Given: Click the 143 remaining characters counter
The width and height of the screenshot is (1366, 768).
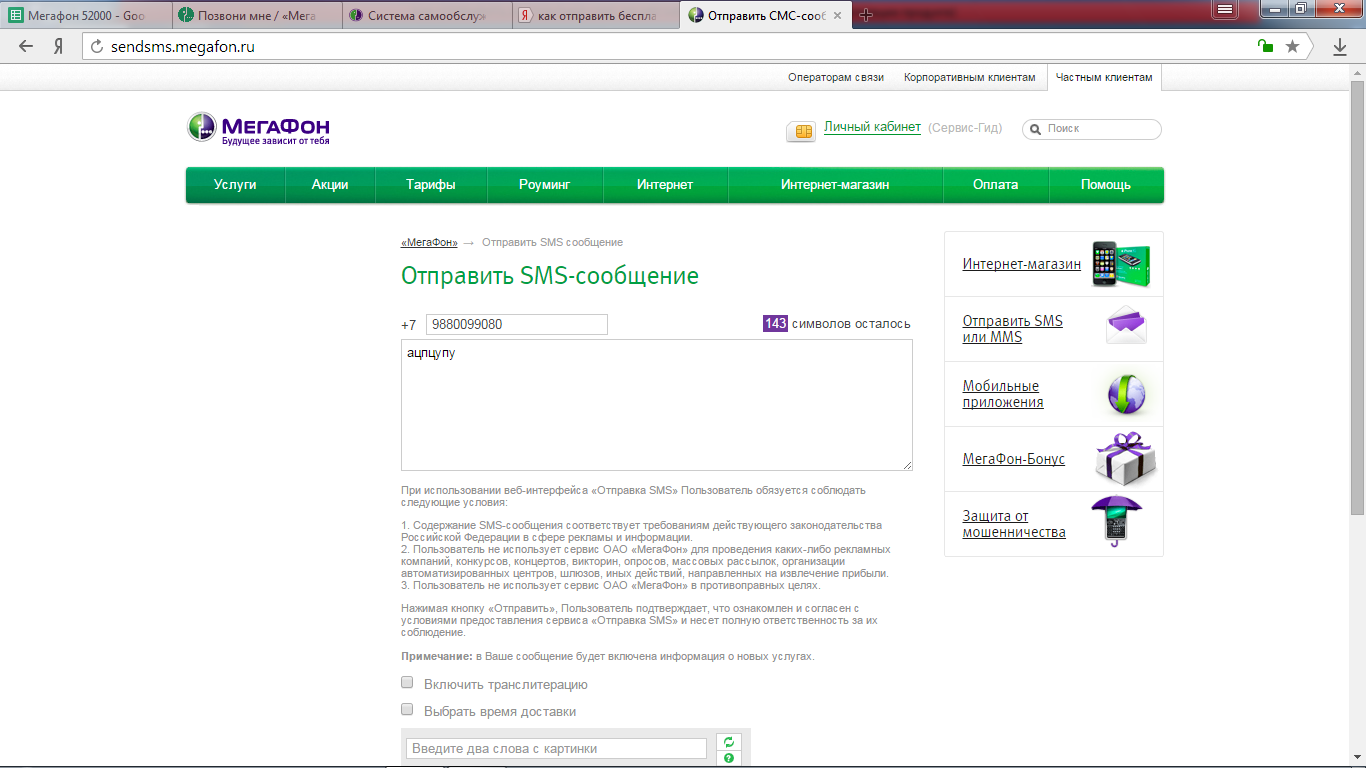Looking at the screenshot, I should [775, 324].
